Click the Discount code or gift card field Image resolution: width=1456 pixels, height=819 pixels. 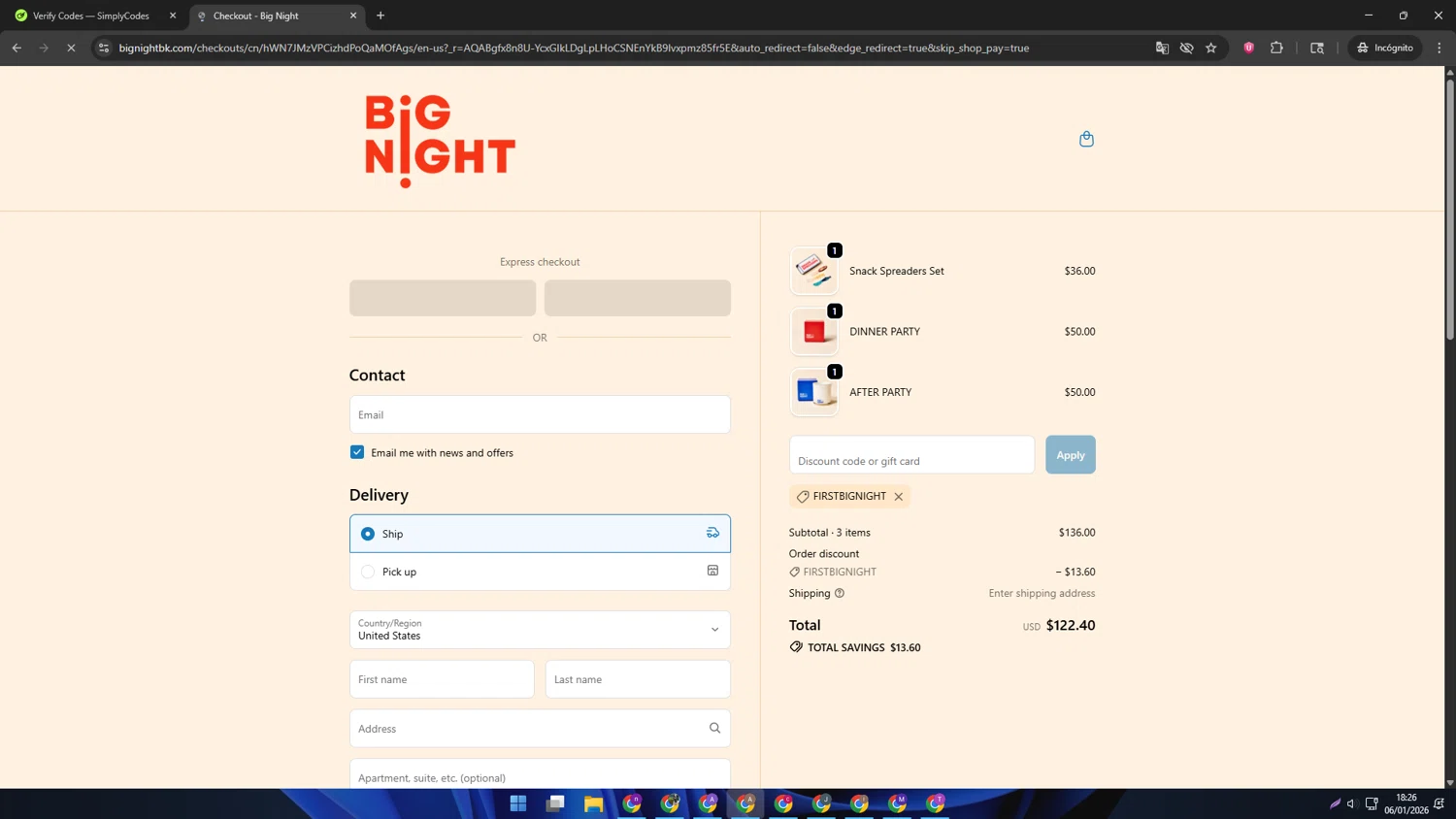[911, 455]
